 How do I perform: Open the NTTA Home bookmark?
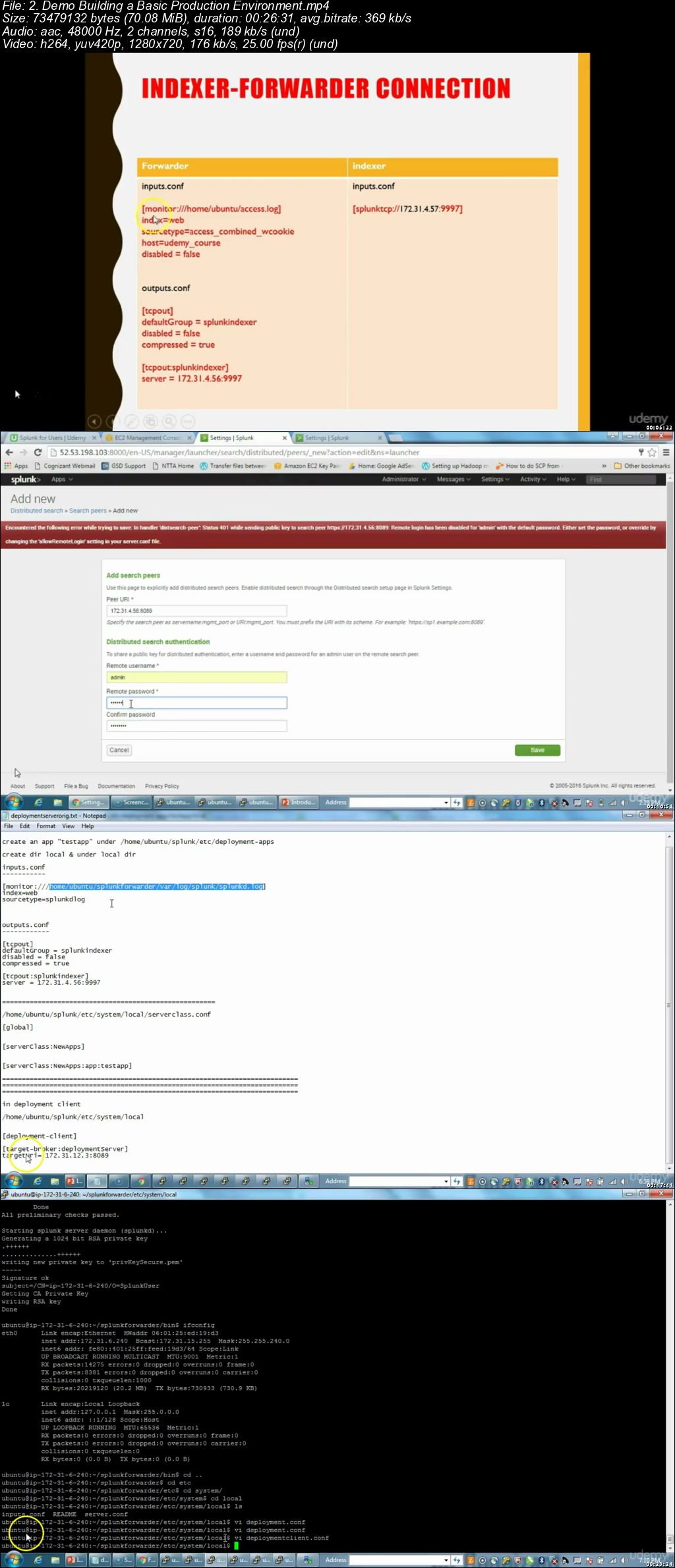click(173, 466)
